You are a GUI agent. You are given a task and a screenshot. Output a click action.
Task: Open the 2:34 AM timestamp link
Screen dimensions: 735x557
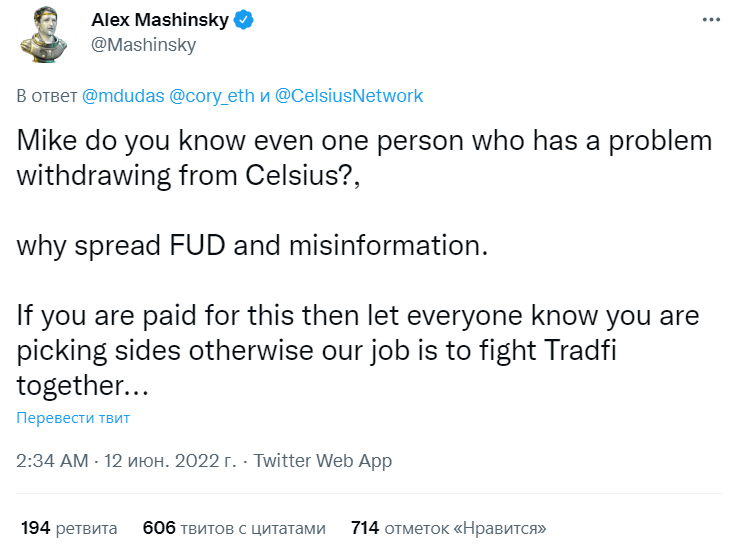click(x=52, y=461)
